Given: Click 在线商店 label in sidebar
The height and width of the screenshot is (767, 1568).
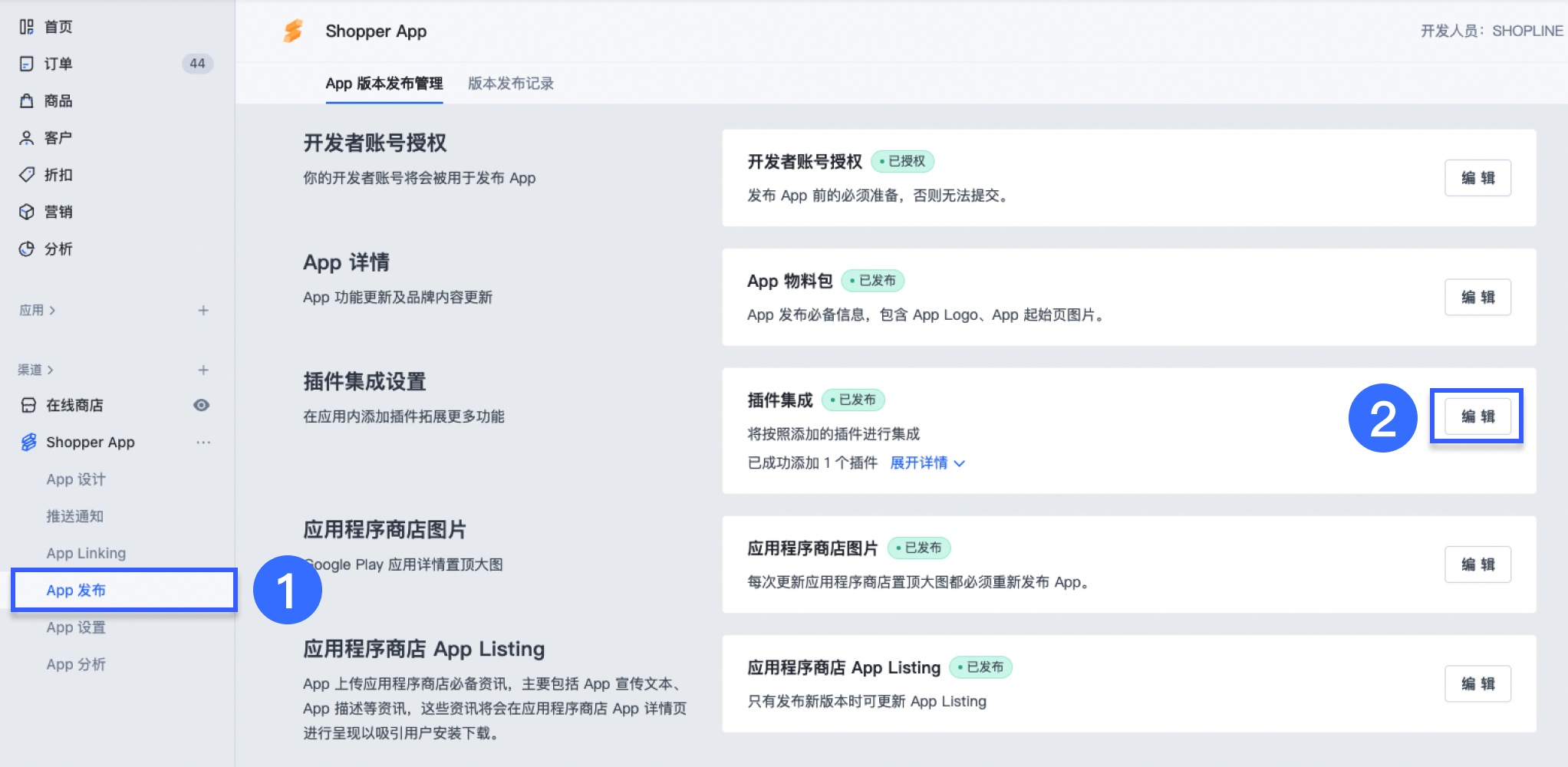Looking at the screenshot, I should click(x=74, y=405).
